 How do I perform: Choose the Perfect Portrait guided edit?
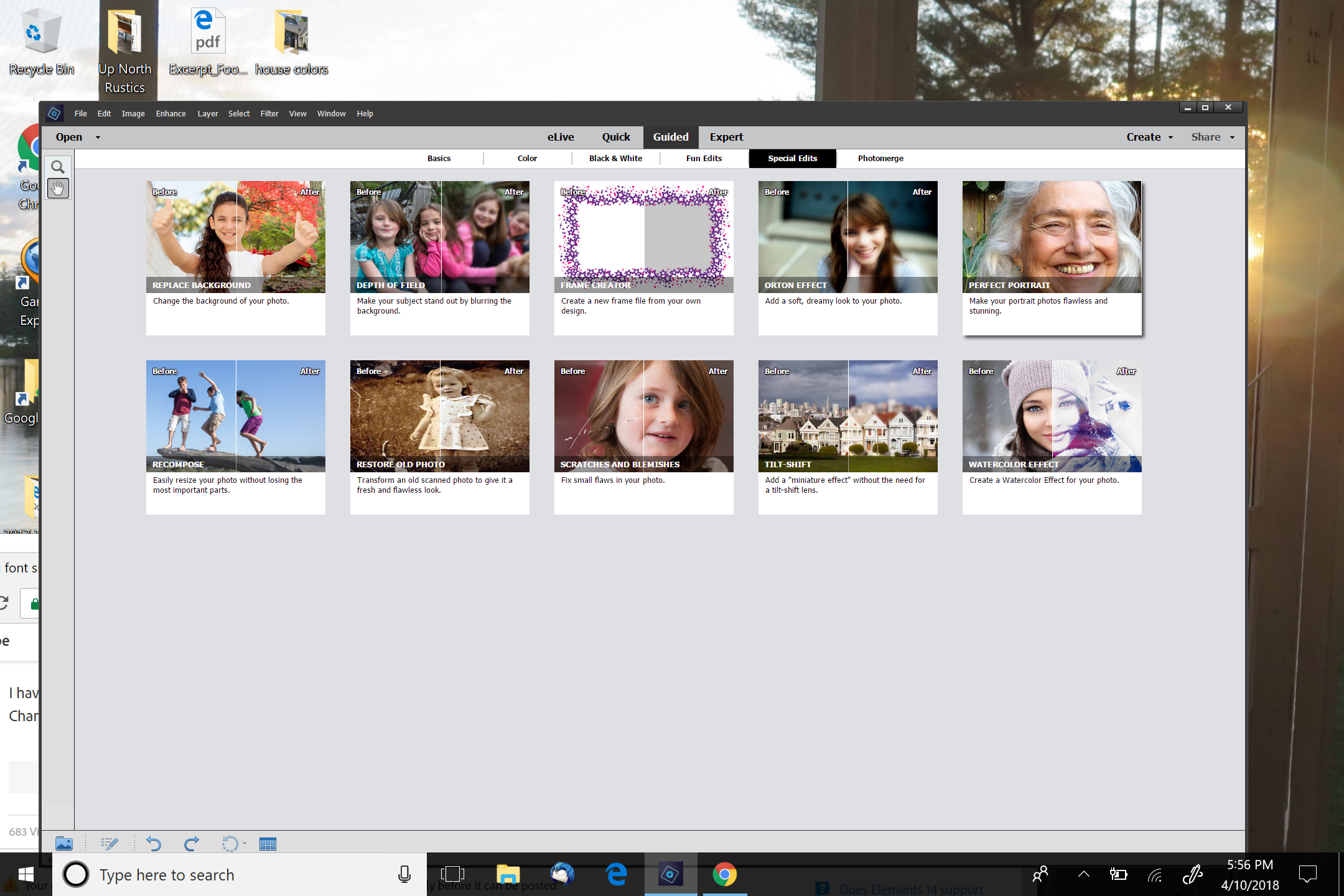[x=1052, y=258]
